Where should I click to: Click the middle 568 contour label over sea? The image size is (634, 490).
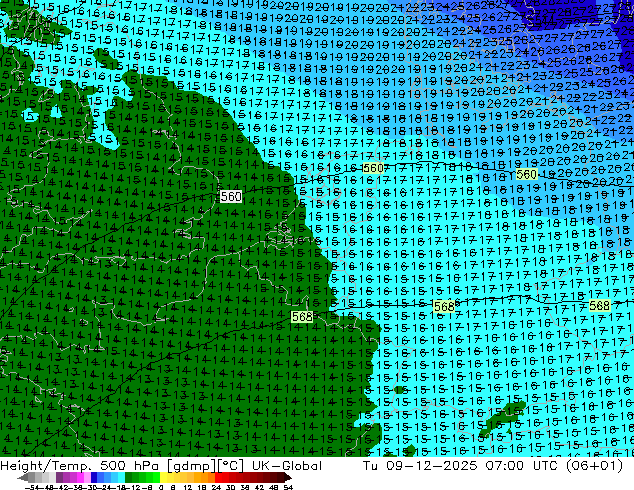444,306
